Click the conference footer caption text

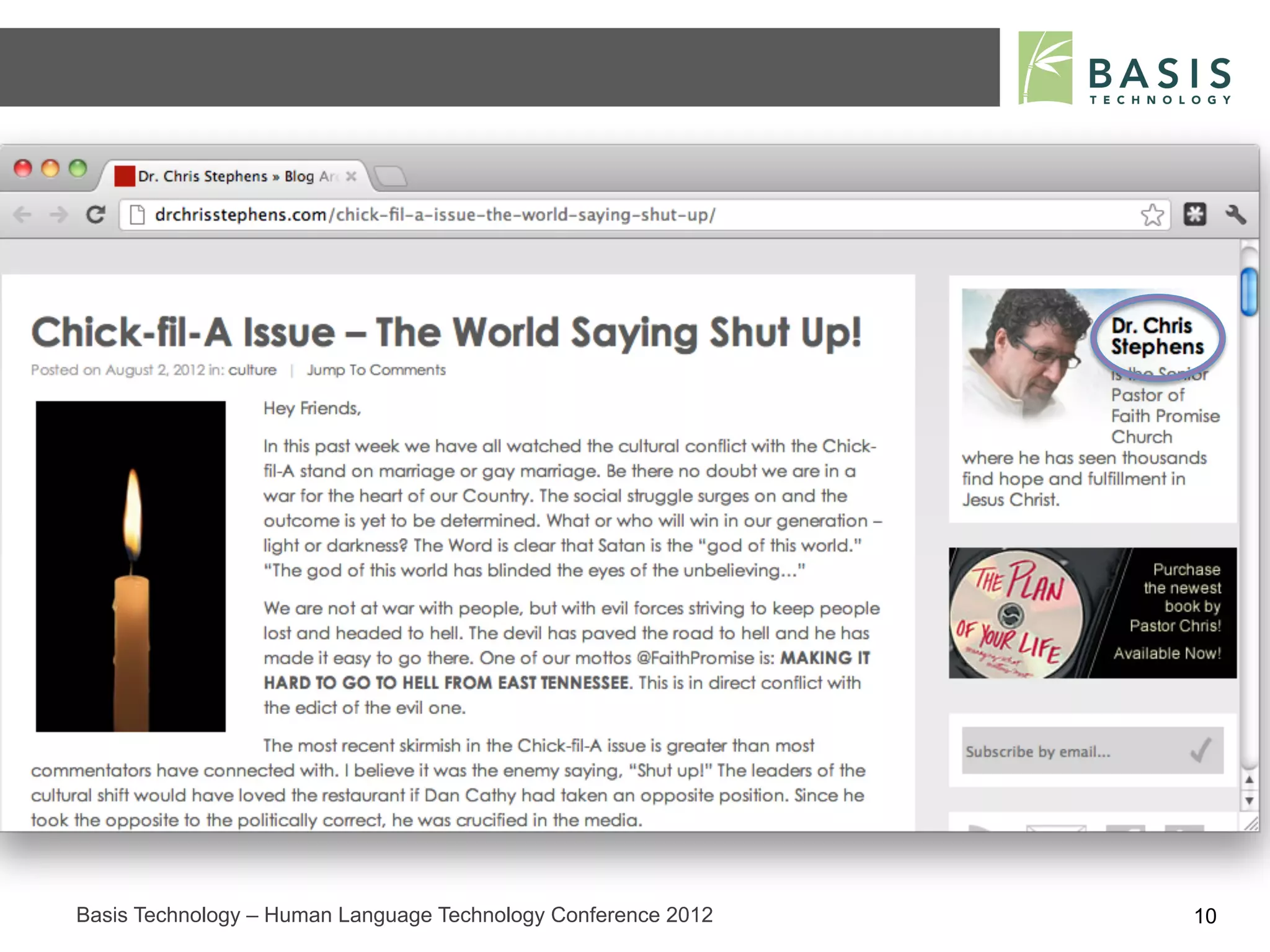pyautogui.click(x=394, y=915)
